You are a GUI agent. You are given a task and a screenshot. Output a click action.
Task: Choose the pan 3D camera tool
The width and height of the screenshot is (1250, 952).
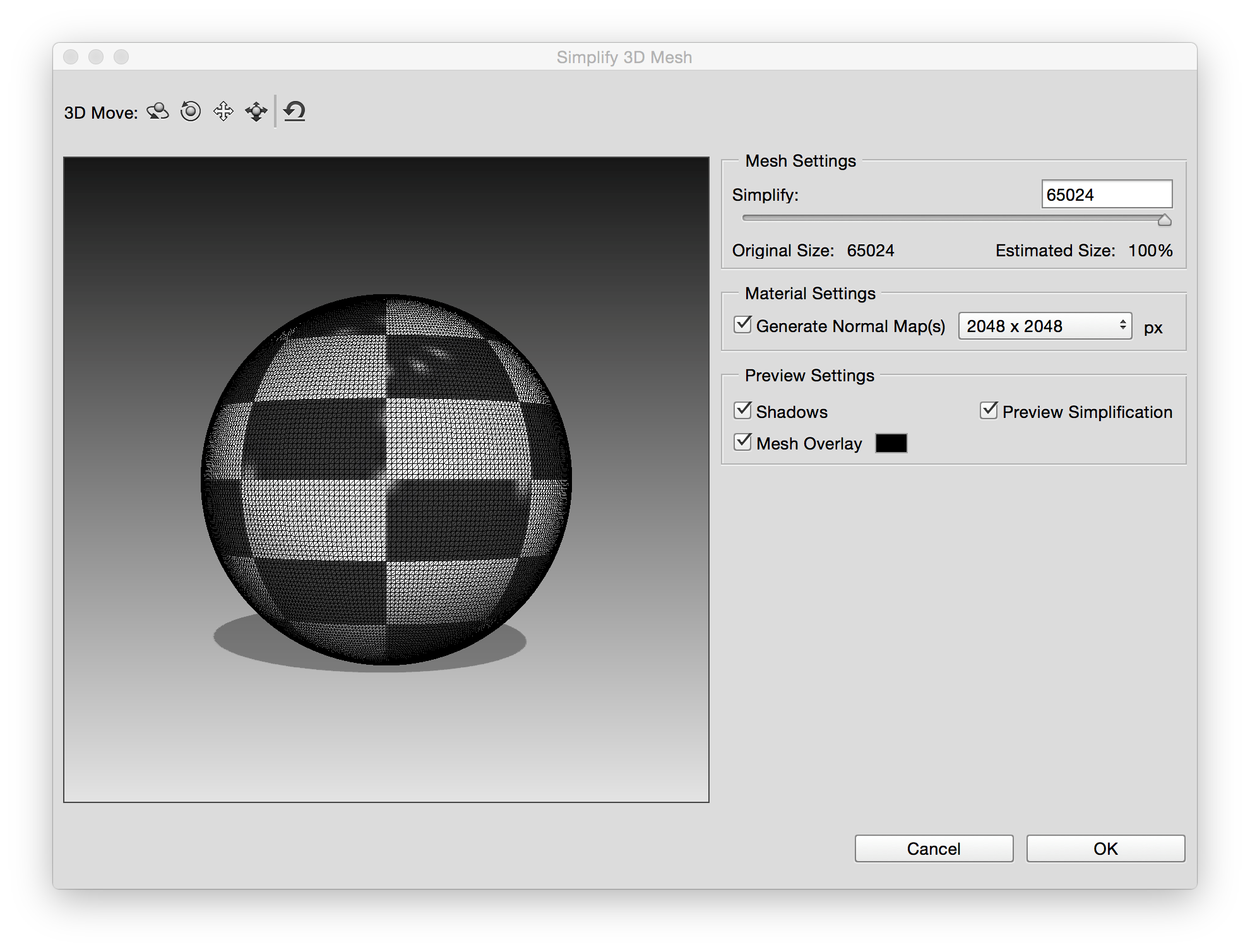coord(224,111)
